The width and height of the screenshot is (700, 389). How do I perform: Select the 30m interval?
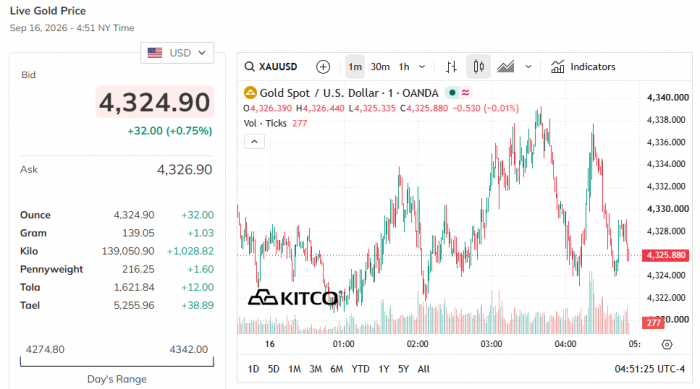pyautogui.click(x=380, y=67)
